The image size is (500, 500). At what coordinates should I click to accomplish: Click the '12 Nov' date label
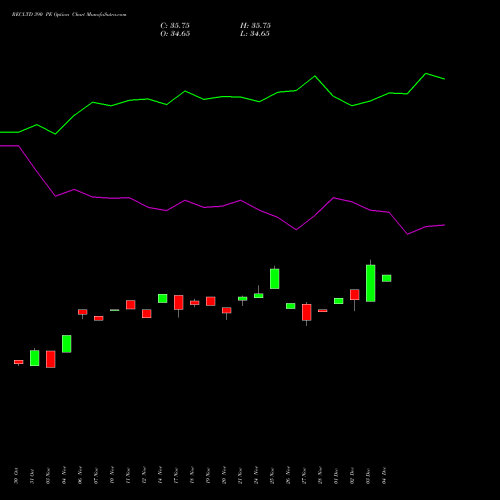(144, 476)
